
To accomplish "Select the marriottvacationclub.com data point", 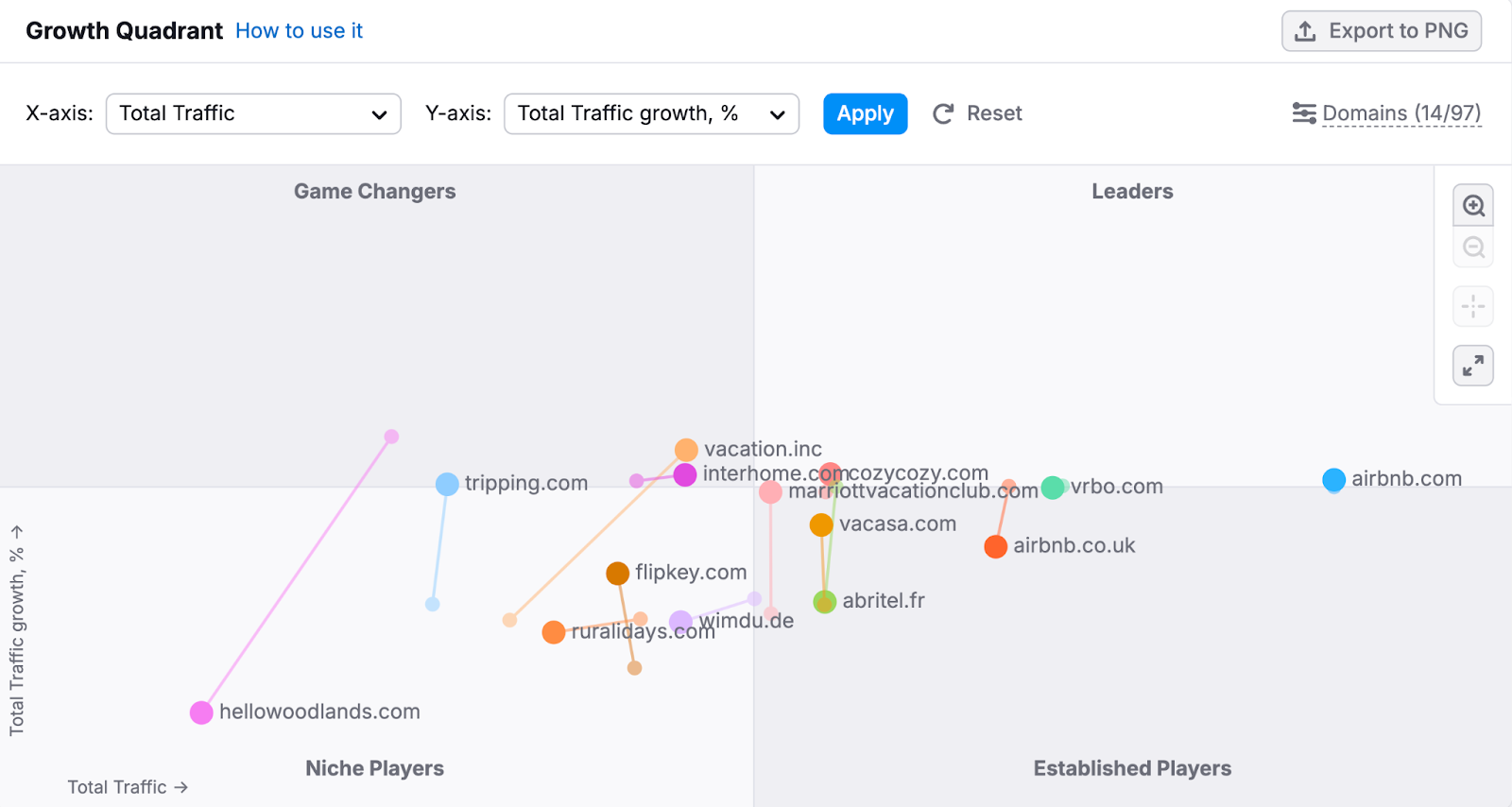I will click(x=770, y=491).
